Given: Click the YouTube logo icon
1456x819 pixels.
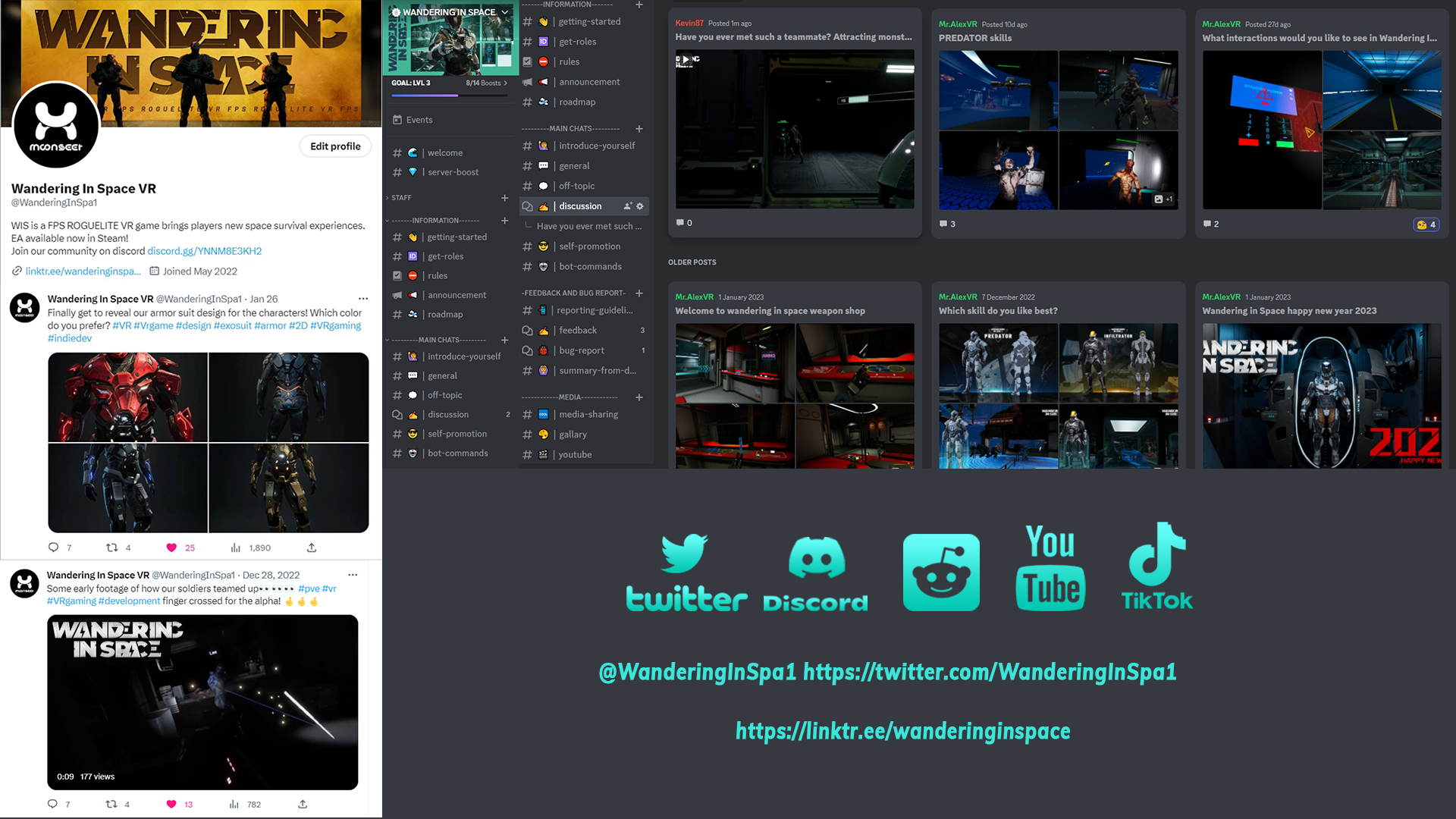Looking at the screenshot, I should 1050,567.
